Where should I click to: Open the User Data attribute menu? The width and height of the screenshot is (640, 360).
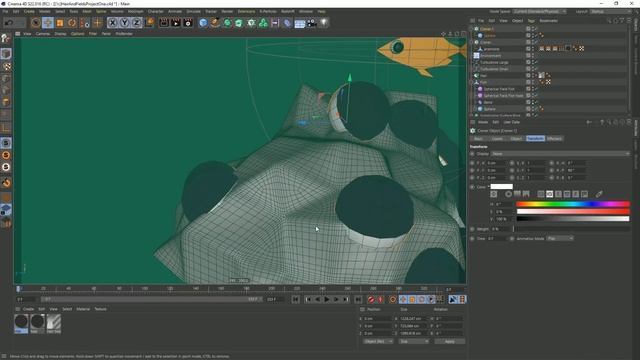pos(511,122)
